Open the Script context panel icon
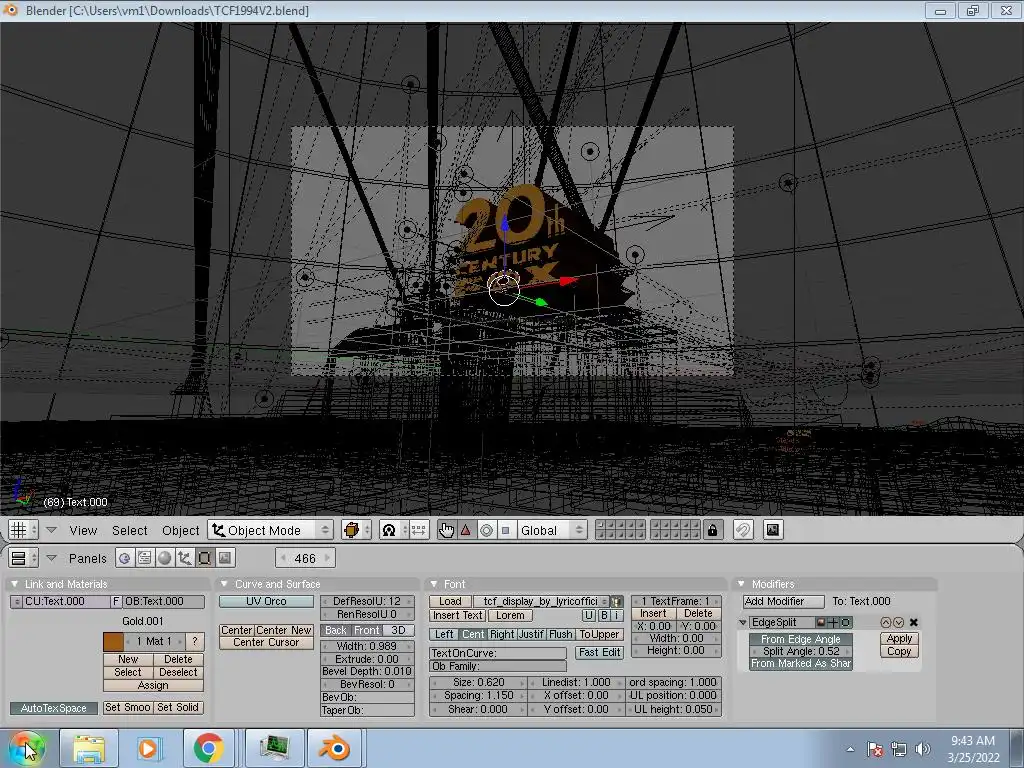1024x768 pixels. pos(144,558)
